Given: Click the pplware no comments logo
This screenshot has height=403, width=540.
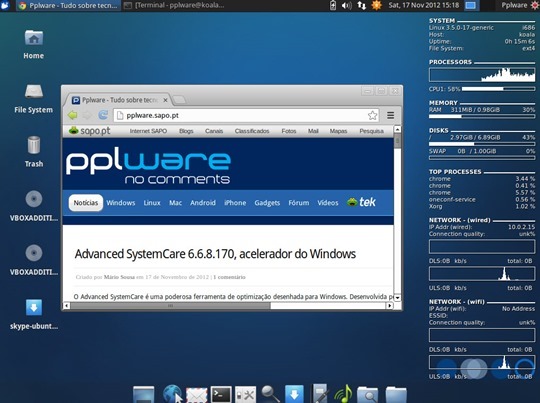Looking at the screenshot, I should (x=148, y=165).
